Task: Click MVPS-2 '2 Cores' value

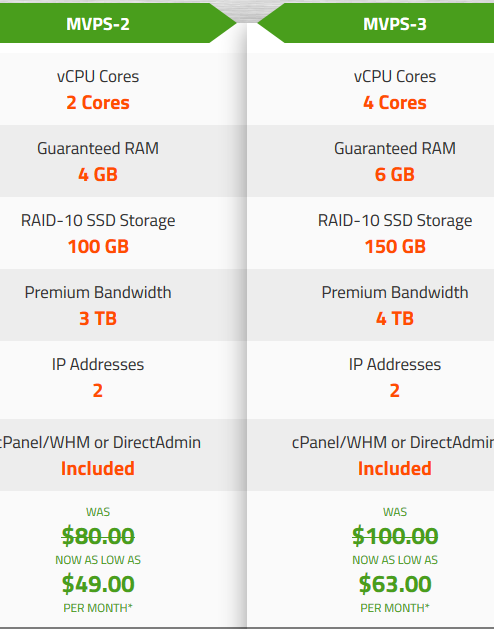Action: pyautogui.click(x=98, y=103)
